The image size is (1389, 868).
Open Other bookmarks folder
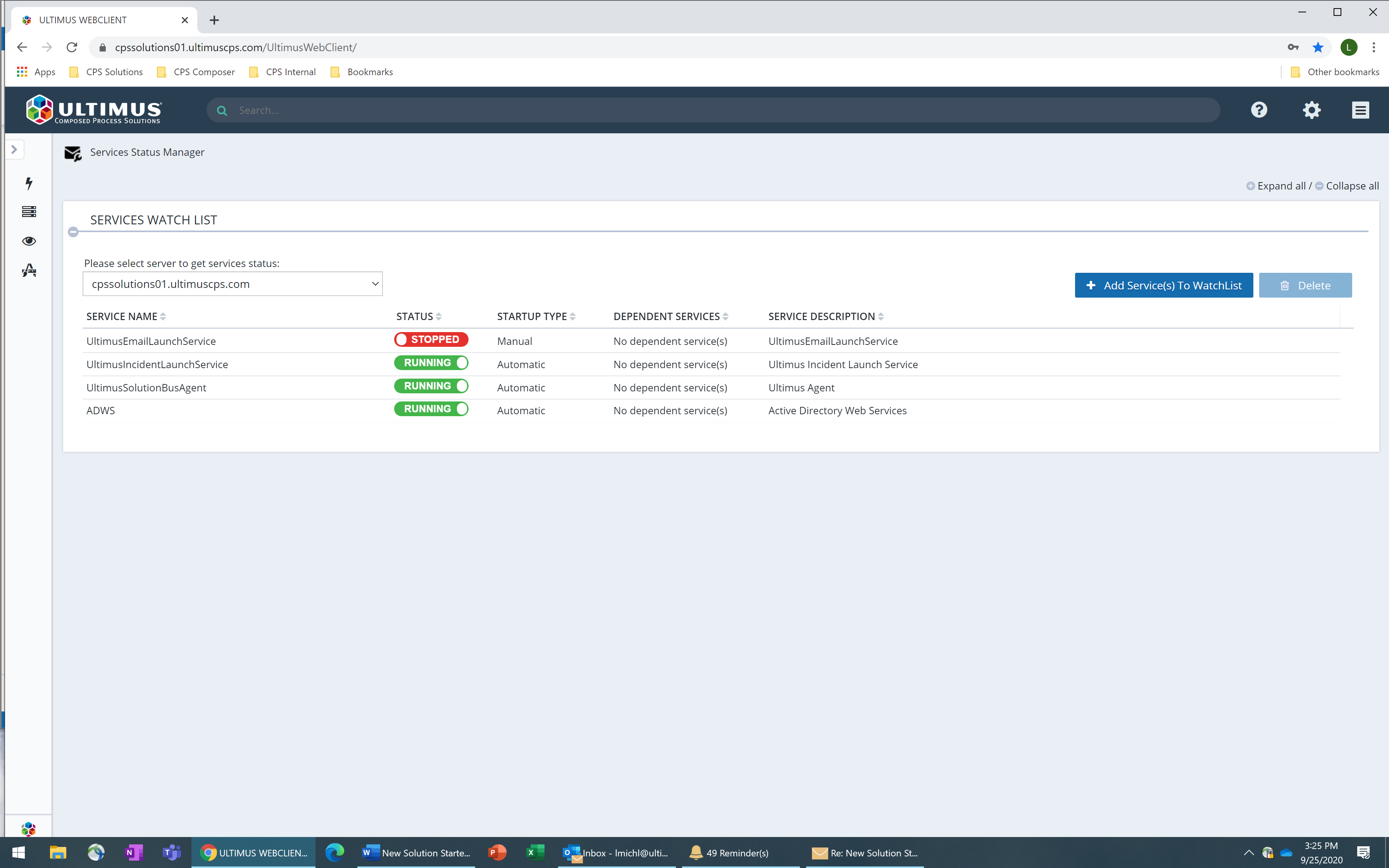coord(1335,72)
